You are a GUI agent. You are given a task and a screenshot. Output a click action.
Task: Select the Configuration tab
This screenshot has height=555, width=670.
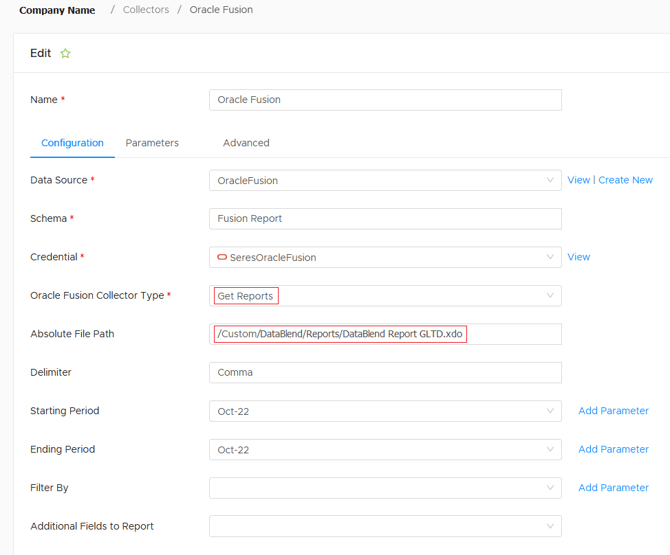point(72,143)
